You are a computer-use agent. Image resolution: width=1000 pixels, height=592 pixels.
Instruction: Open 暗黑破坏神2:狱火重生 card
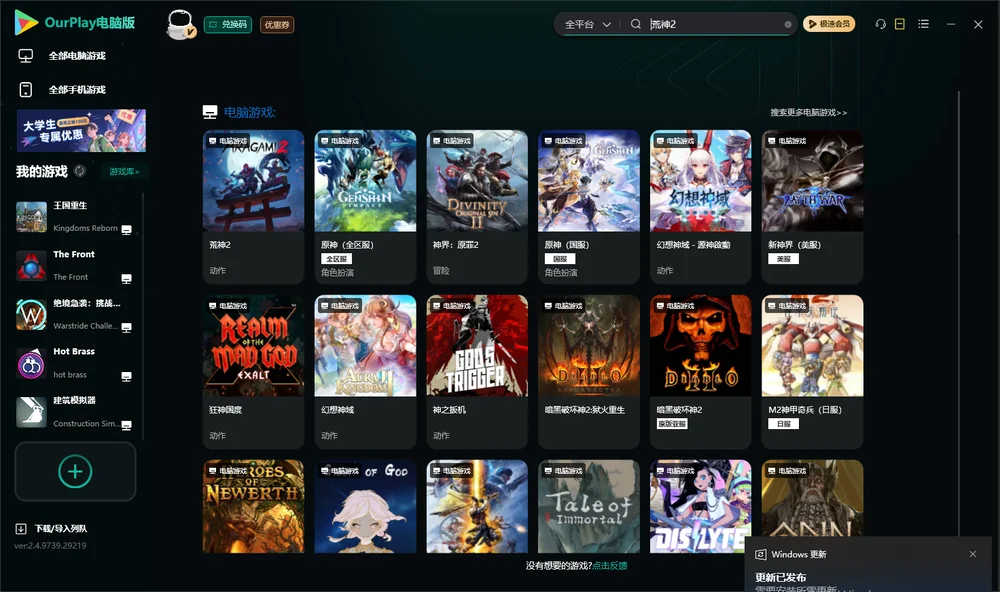(589, 372)
